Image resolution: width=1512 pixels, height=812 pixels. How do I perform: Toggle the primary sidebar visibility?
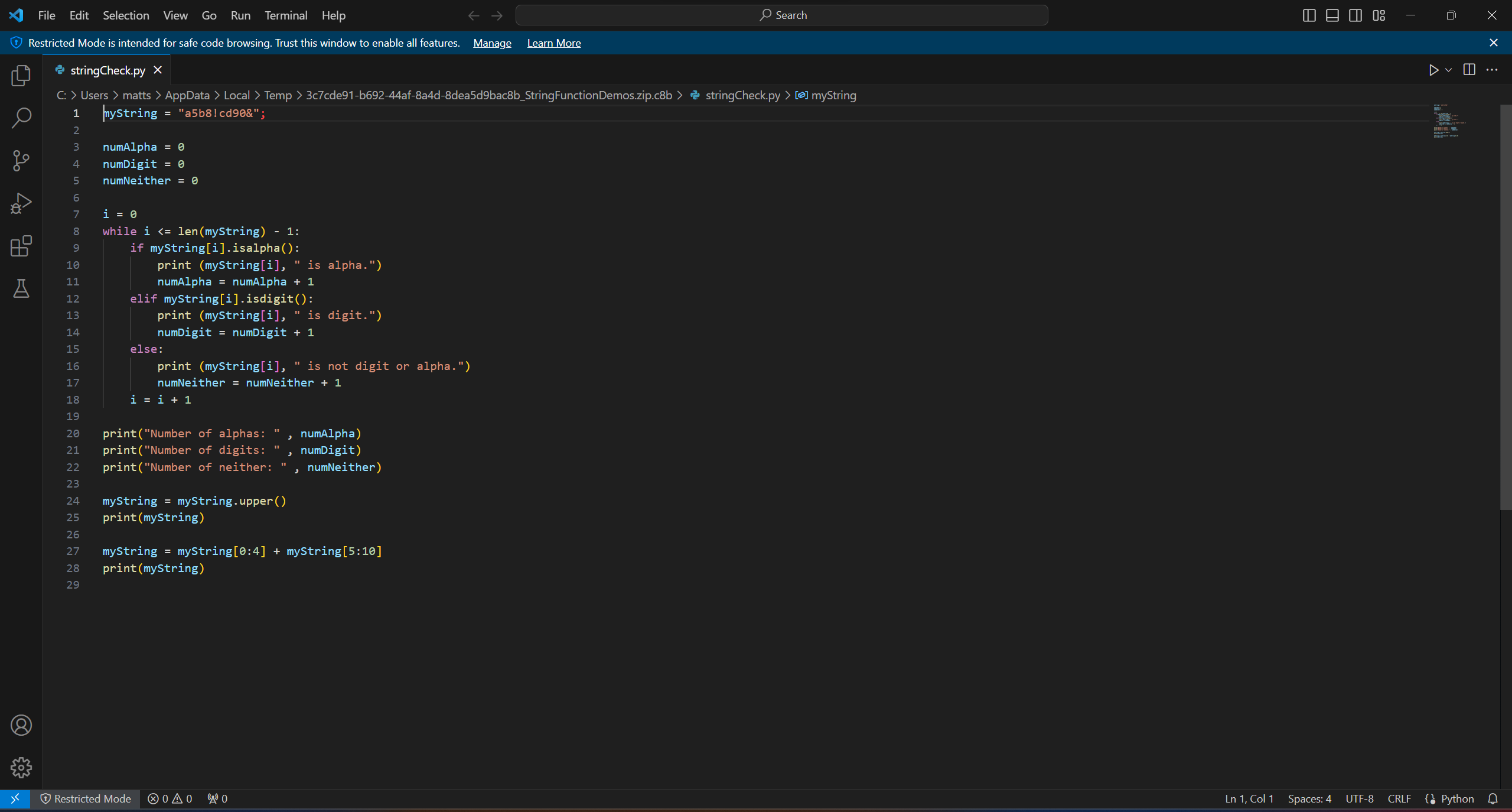1309,15
